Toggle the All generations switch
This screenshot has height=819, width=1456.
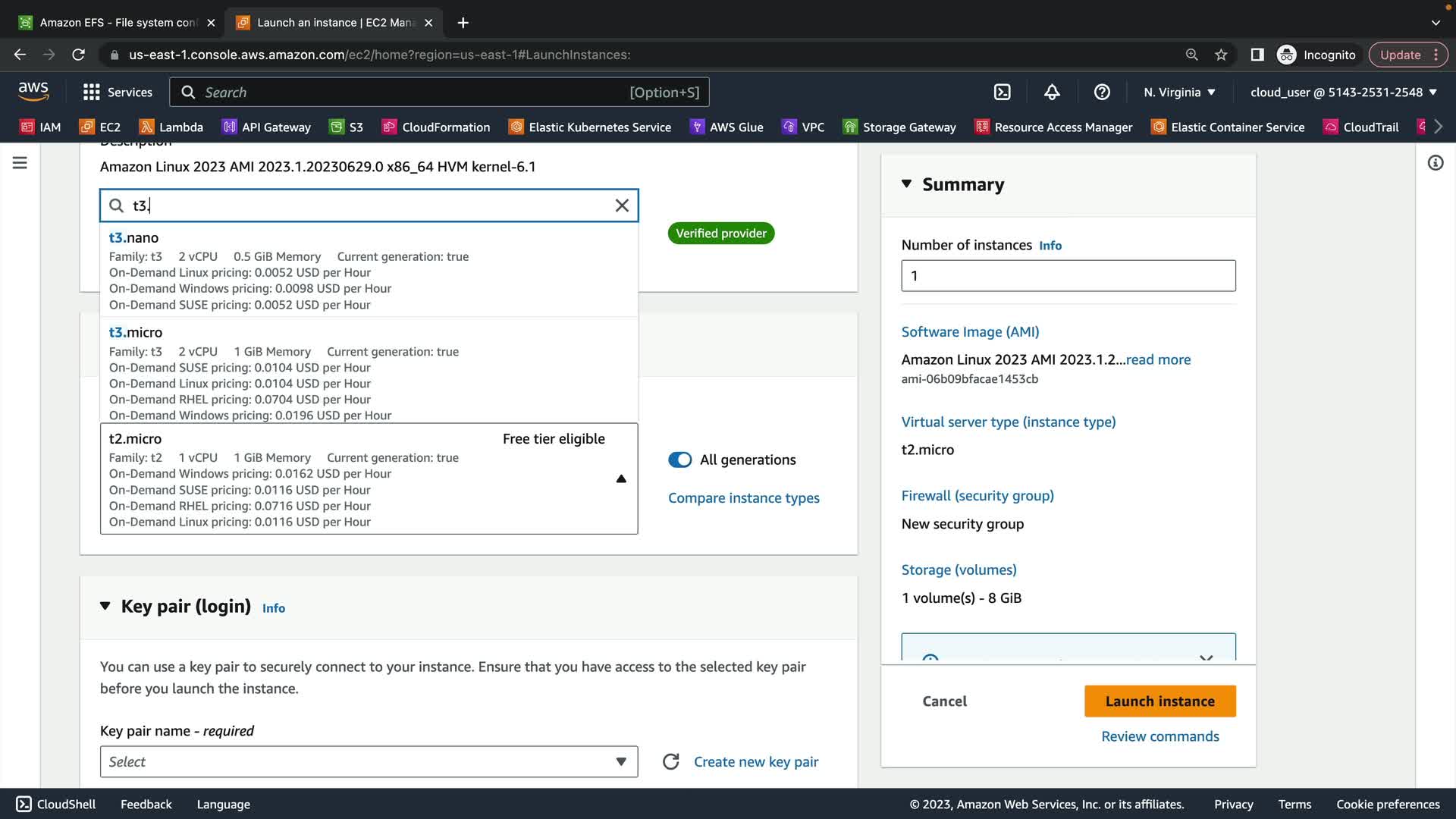pos(679,460)
